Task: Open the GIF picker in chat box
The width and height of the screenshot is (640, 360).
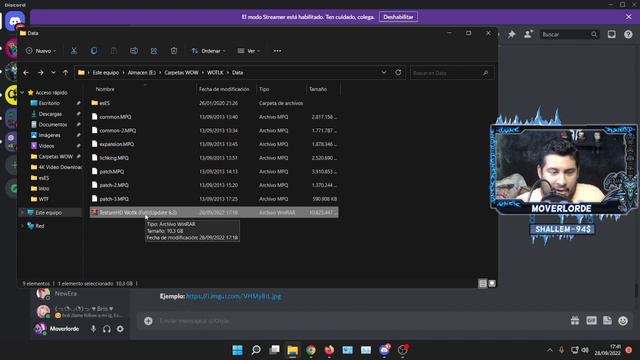Action: click(x=591, y=321)
